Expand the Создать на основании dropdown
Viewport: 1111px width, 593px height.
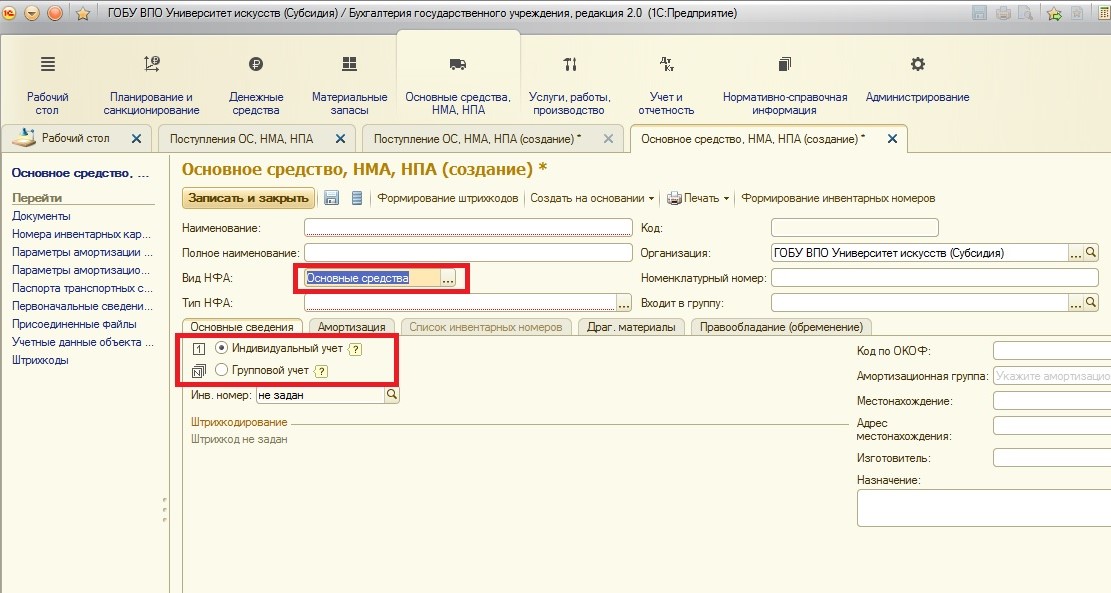pyautogui.click(x=592, y=198)
